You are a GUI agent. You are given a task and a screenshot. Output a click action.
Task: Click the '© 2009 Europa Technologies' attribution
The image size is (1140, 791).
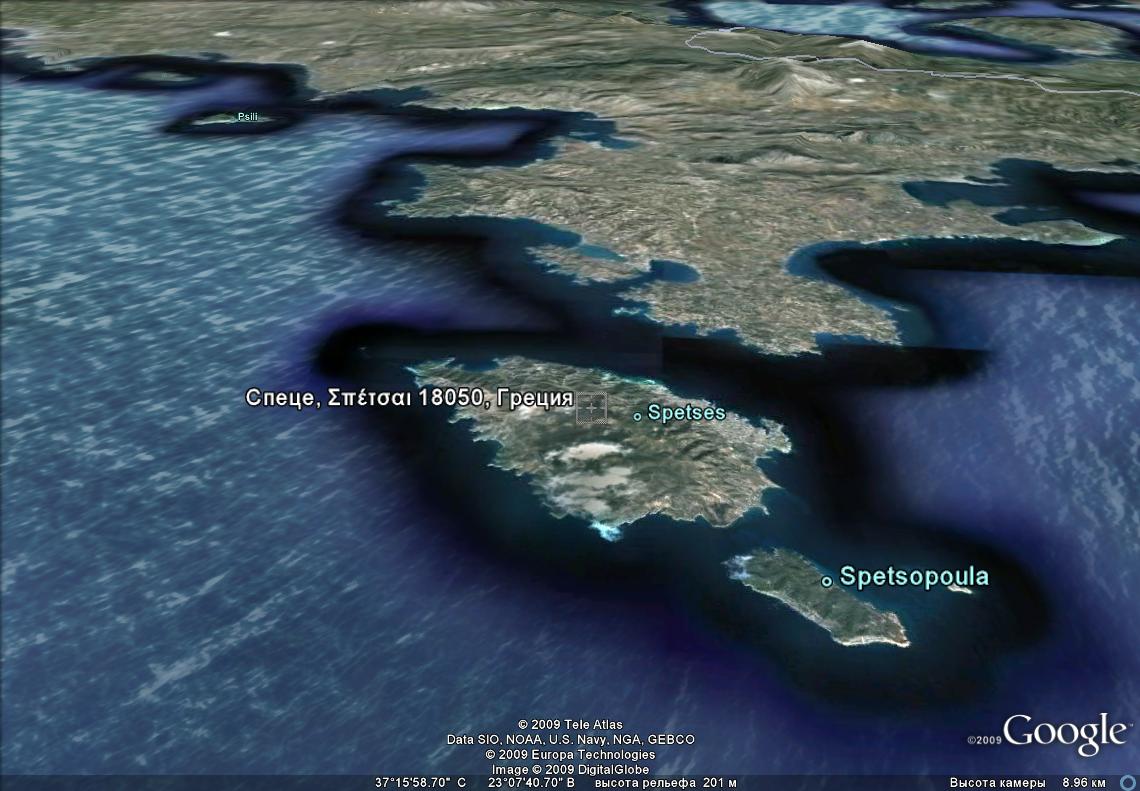tap(570, 755)
